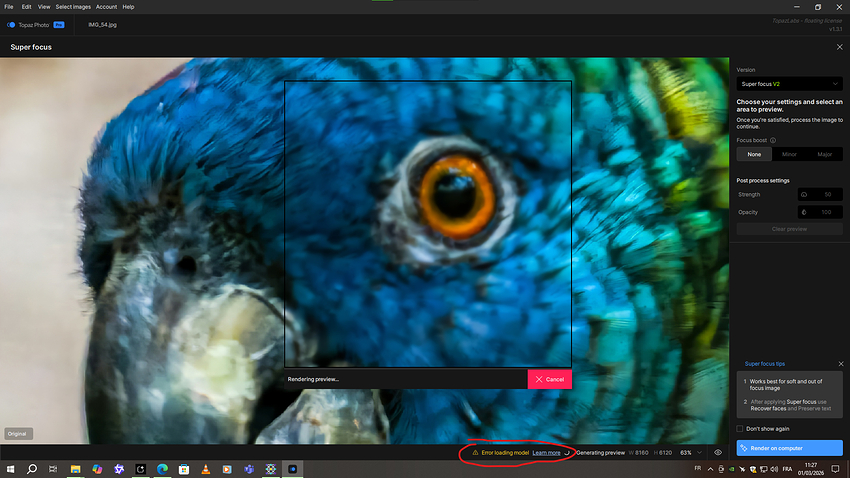Select Minor focus boost option
Screen dimensions: 850x478
[789, 154]
